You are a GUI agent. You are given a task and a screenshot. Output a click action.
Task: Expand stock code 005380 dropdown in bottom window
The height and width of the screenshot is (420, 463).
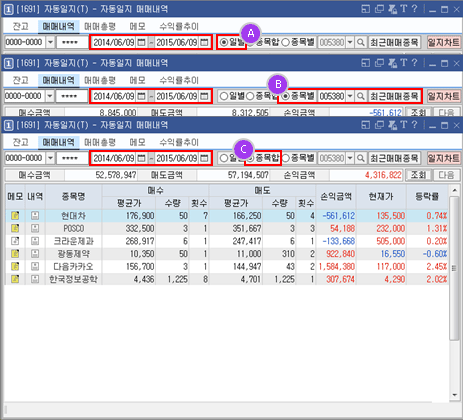(x=350, y=158)
